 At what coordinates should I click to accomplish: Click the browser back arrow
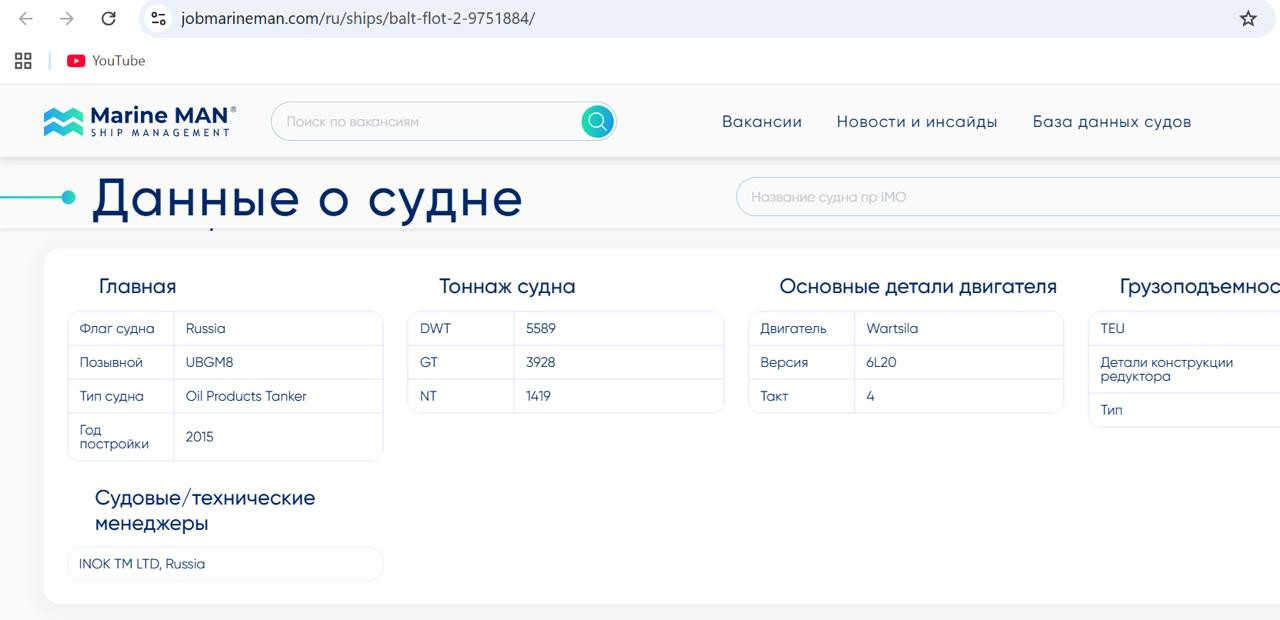pos(26,19)
